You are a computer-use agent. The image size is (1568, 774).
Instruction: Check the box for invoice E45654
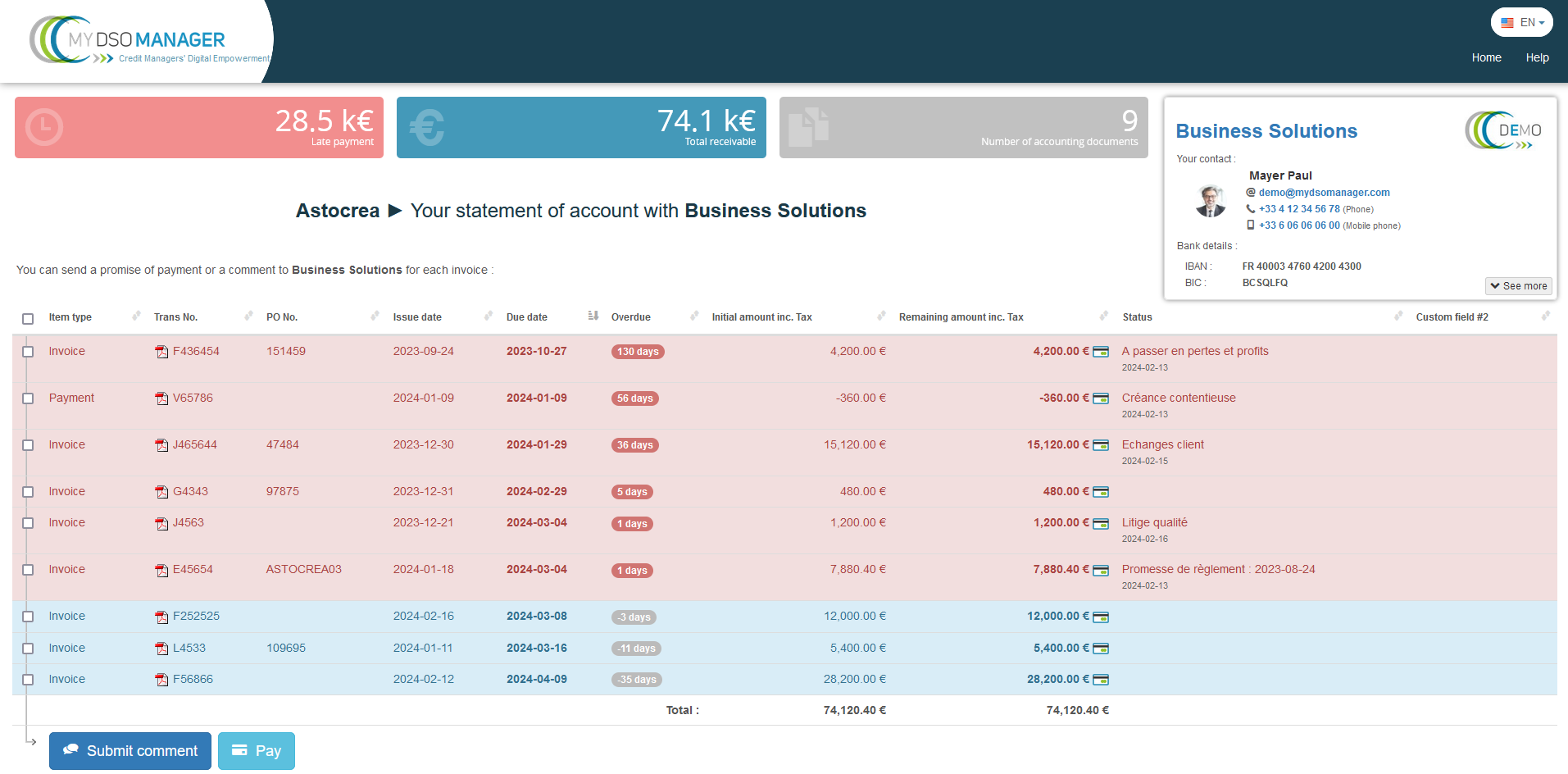point(28,570)
